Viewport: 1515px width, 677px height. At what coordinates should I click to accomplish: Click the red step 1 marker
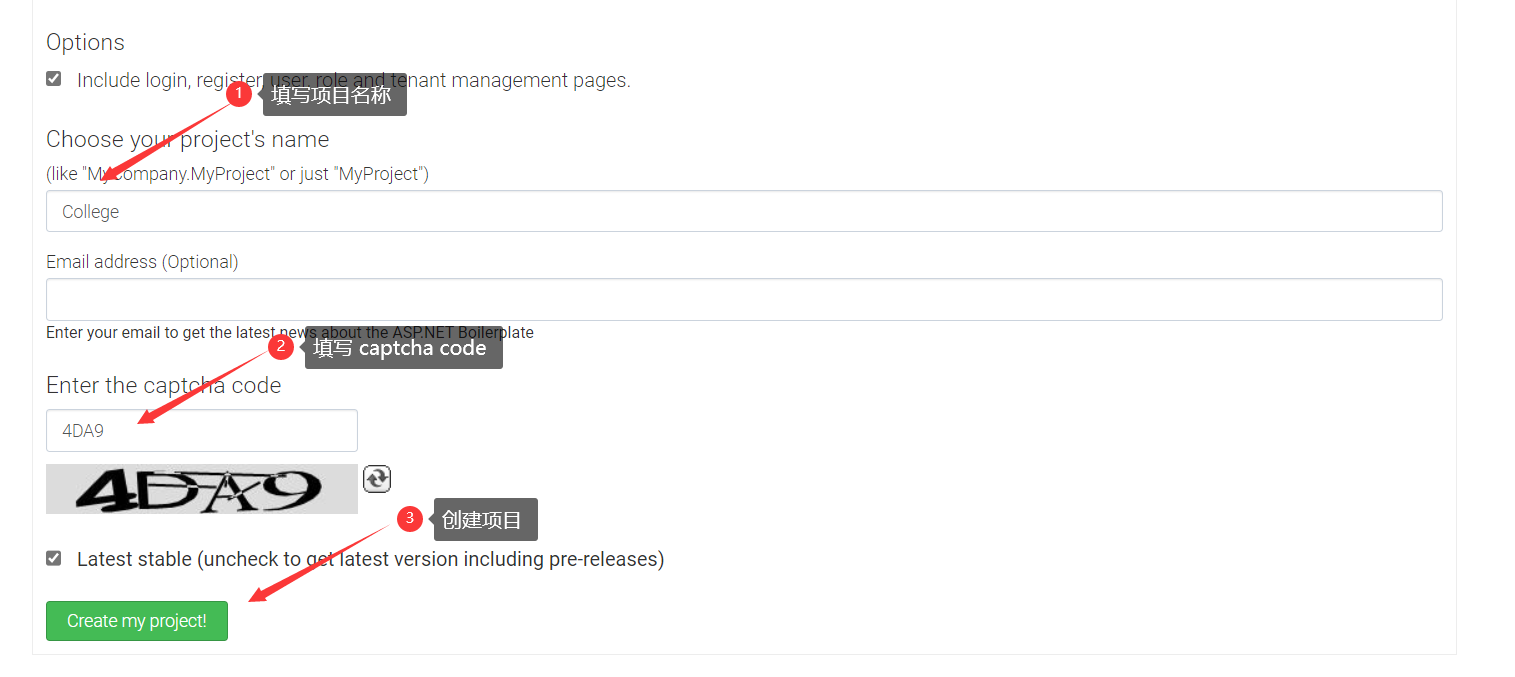pos(238,94)
